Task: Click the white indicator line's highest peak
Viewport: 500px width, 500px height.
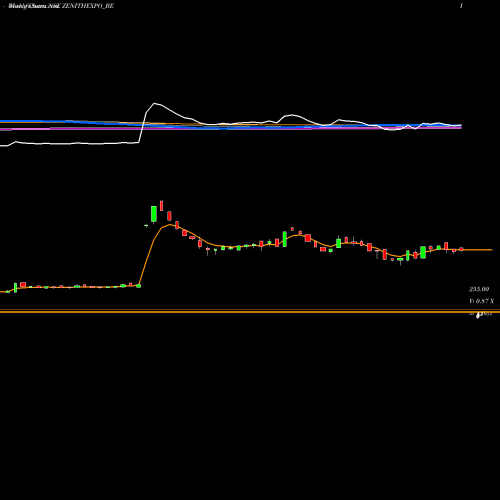Action: click(x=154, y=104)
